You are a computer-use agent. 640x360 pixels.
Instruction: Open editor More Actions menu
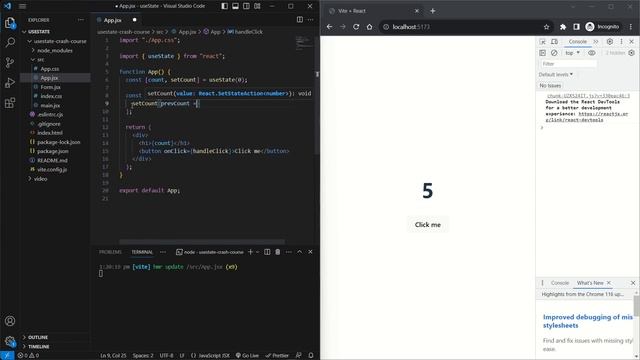pyautogui.click(x=311, y=20)
